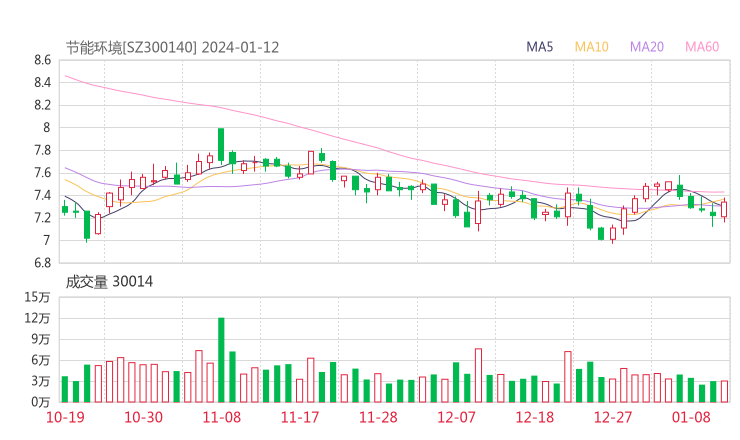Click the tallest green volume bar above 11-08
Viewport: 740px width, 440px height.
pos(221,360)
